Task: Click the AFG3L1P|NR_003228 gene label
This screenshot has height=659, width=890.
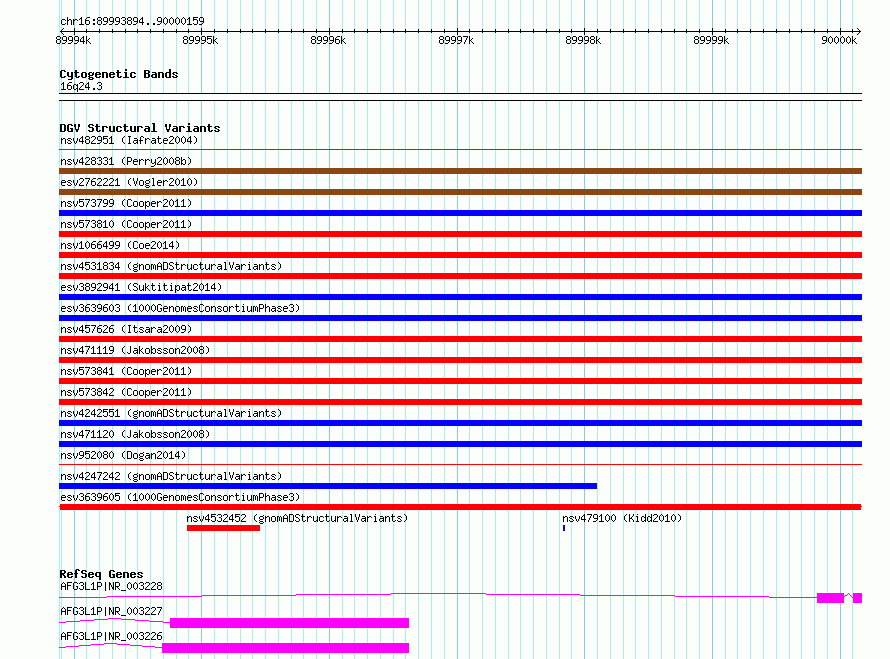Action: [x=111, y=586]
